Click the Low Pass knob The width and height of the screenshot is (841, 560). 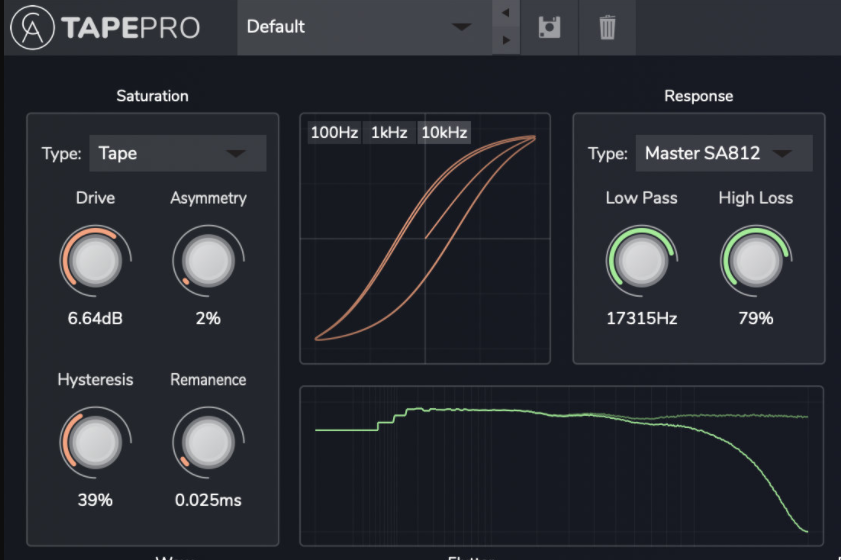click(641, 261)
